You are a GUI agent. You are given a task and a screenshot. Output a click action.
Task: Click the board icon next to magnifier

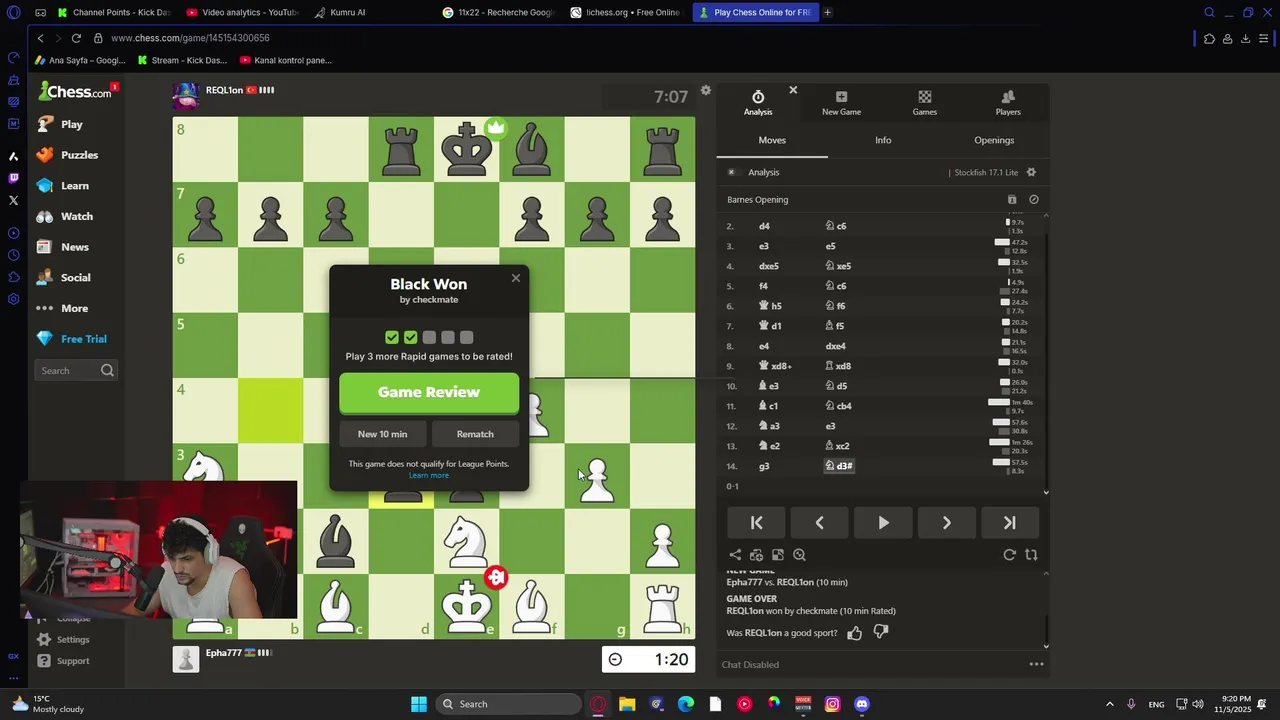coord(777,555)
